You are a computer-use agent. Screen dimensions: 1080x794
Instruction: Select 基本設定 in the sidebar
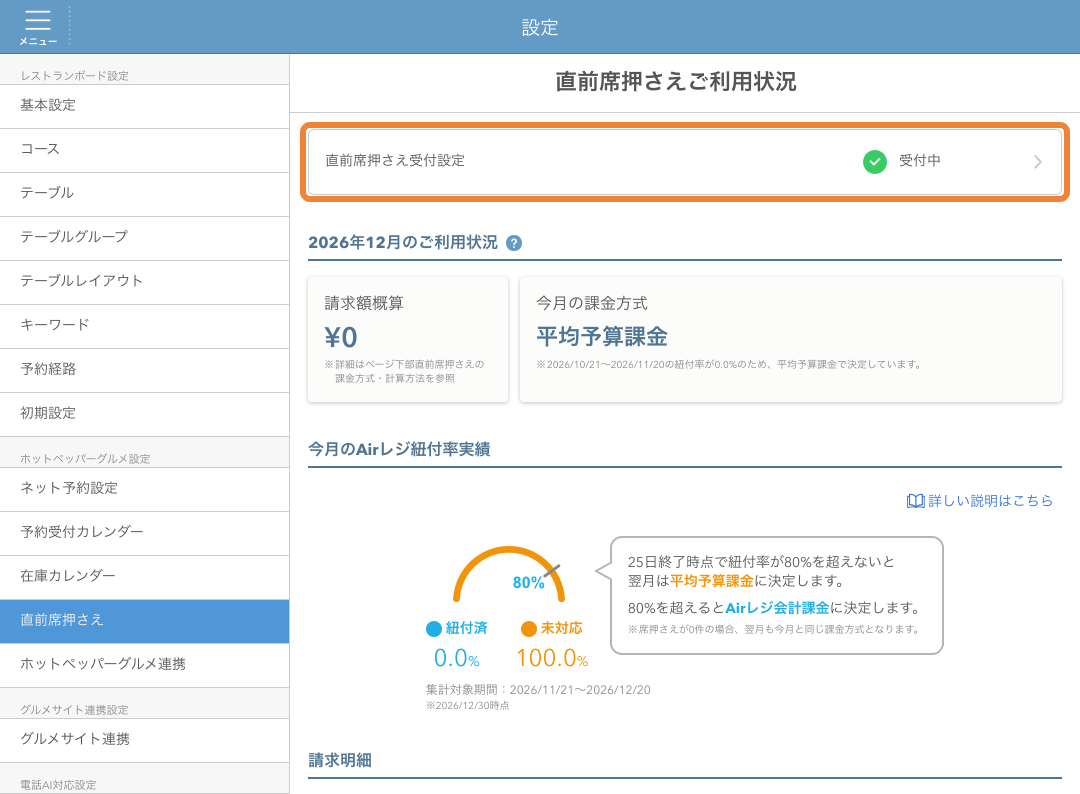pyautogui.click(x=145, y=106)
